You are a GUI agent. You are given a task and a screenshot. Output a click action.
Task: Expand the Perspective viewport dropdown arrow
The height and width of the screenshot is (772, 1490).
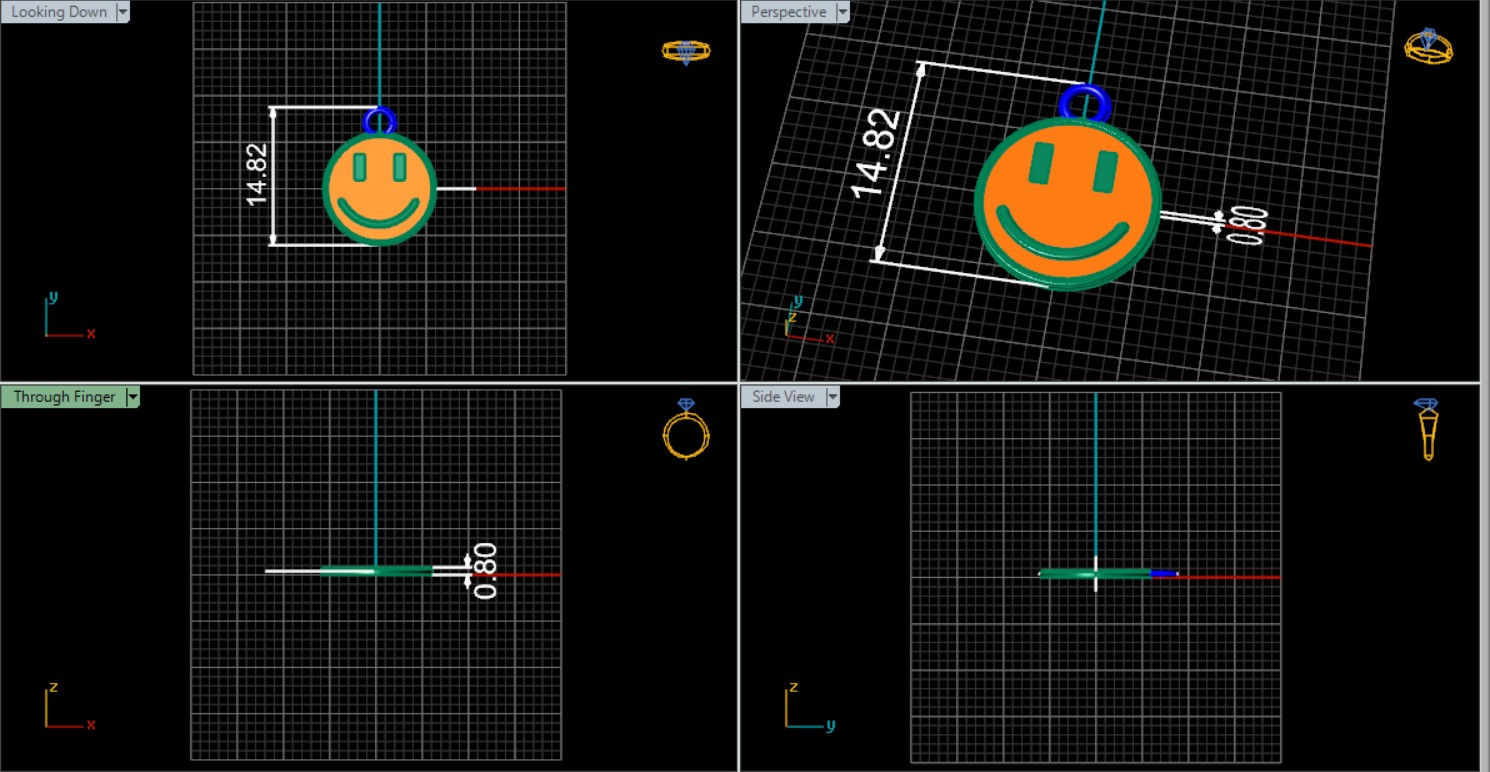842,12
